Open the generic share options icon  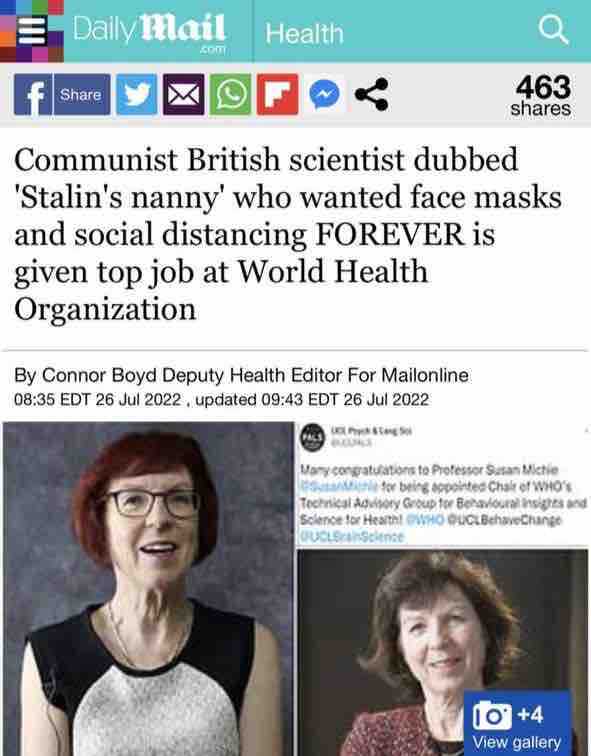click(371, 94)
